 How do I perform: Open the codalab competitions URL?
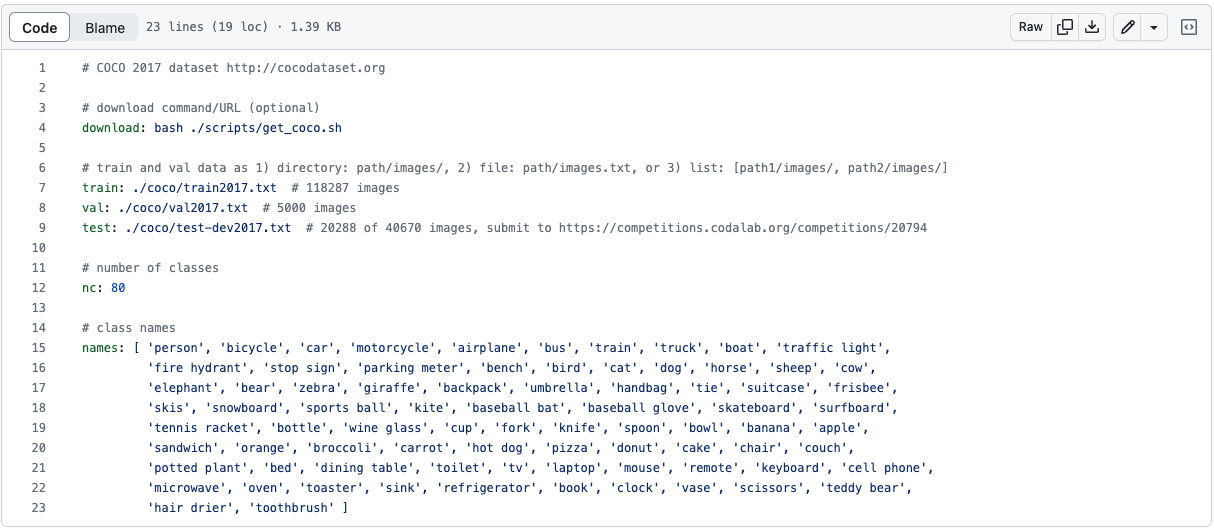pyautogui.click(x=742, y=228)
